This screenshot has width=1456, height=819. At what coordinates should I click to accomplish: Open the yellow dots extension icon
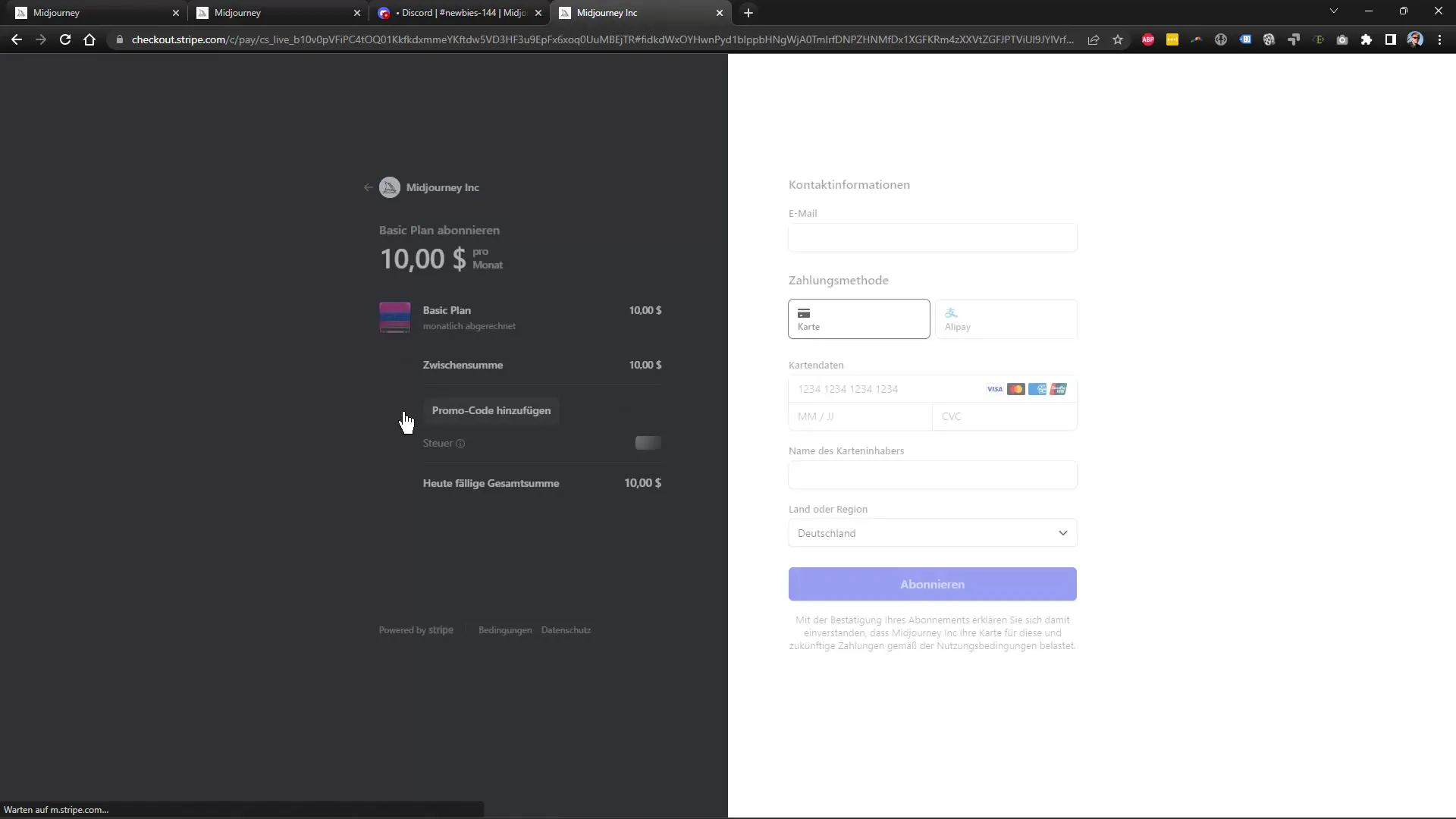pos(1172,39)
